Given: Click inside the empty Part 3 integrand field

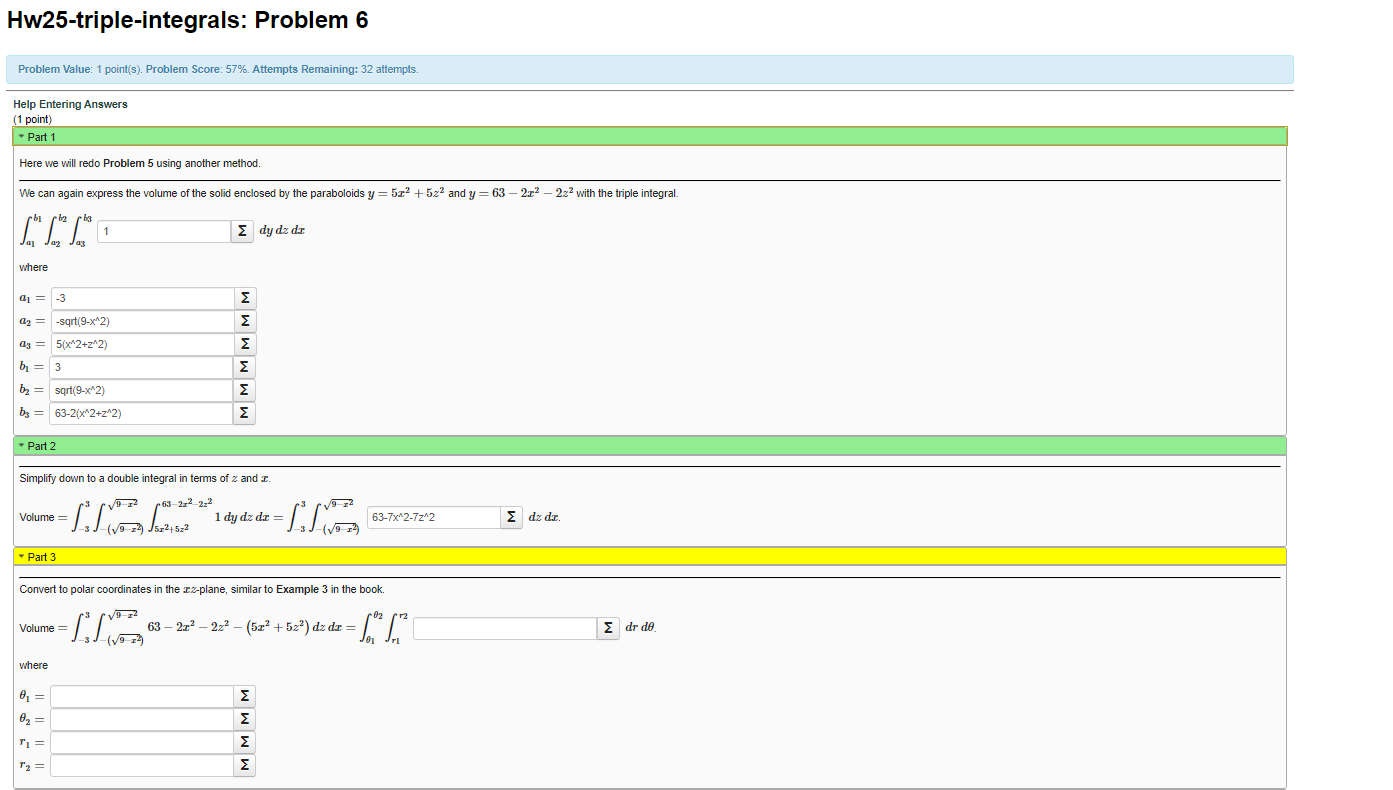Looking at the screenshot, I should tap(505, 628).
